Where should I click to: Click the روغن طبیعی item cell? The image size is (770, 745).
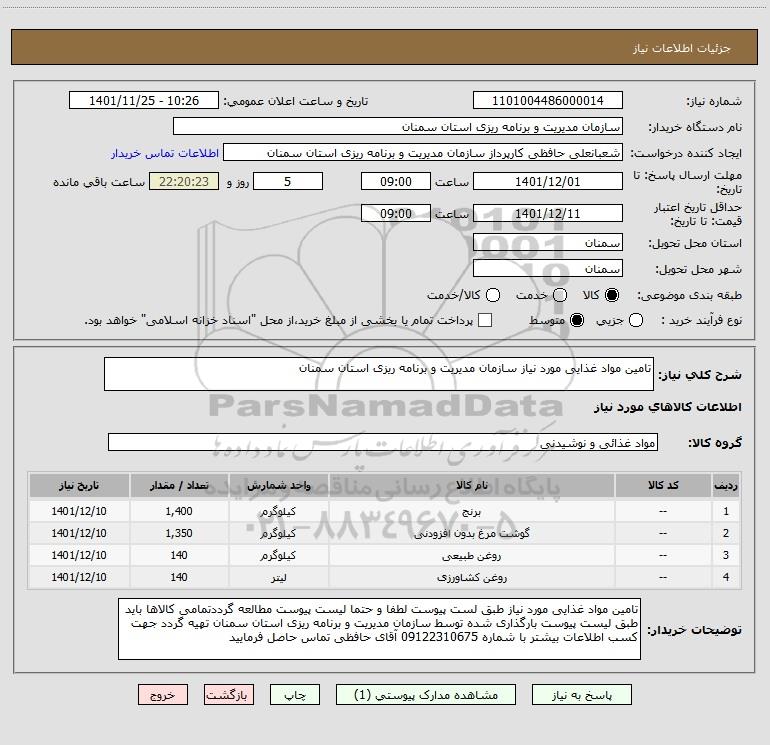(471, 555)
